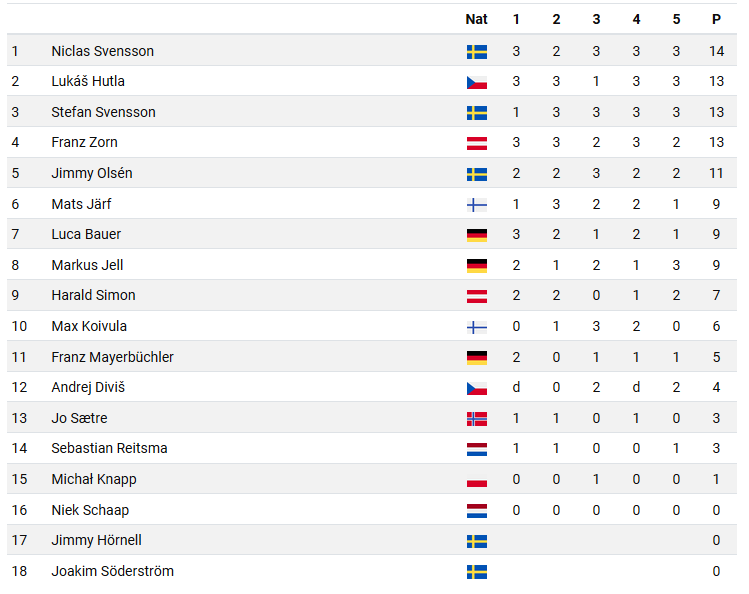
Task: Click Niclas Svensson's Swedish flag icon
Action: coord(477,52)
